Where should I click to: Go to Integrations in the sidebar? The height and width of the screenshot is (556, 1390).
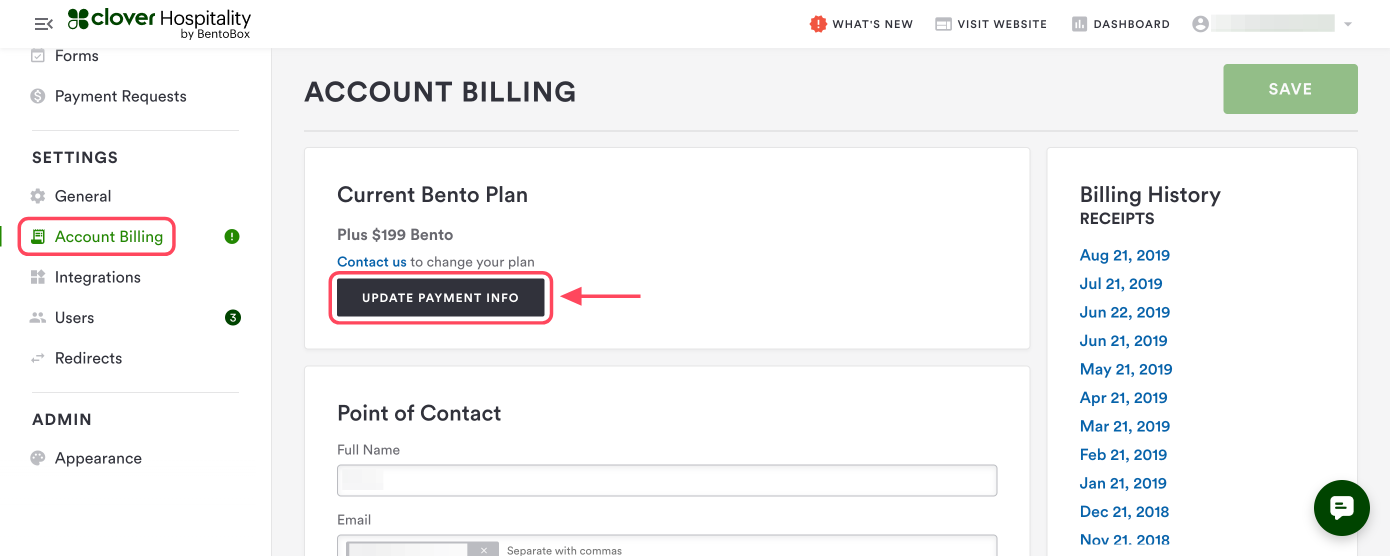point(97,277)
